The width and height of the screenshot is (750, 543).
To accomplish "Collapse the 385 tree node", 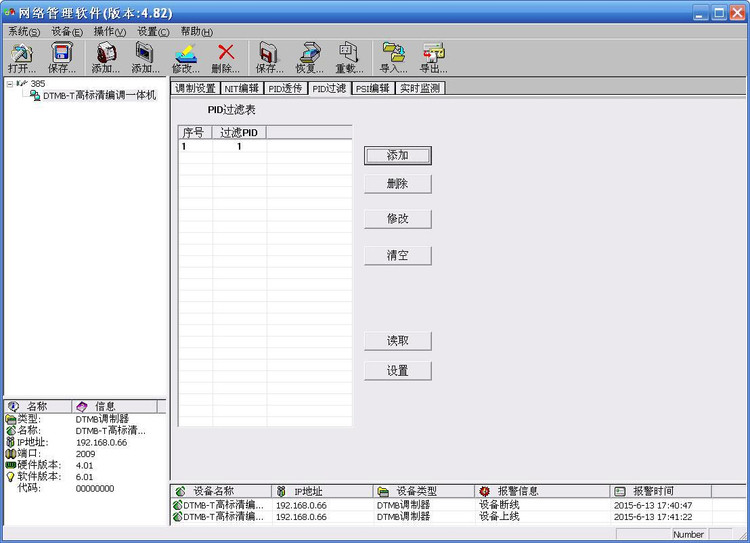I will click(x=10, y=84).
